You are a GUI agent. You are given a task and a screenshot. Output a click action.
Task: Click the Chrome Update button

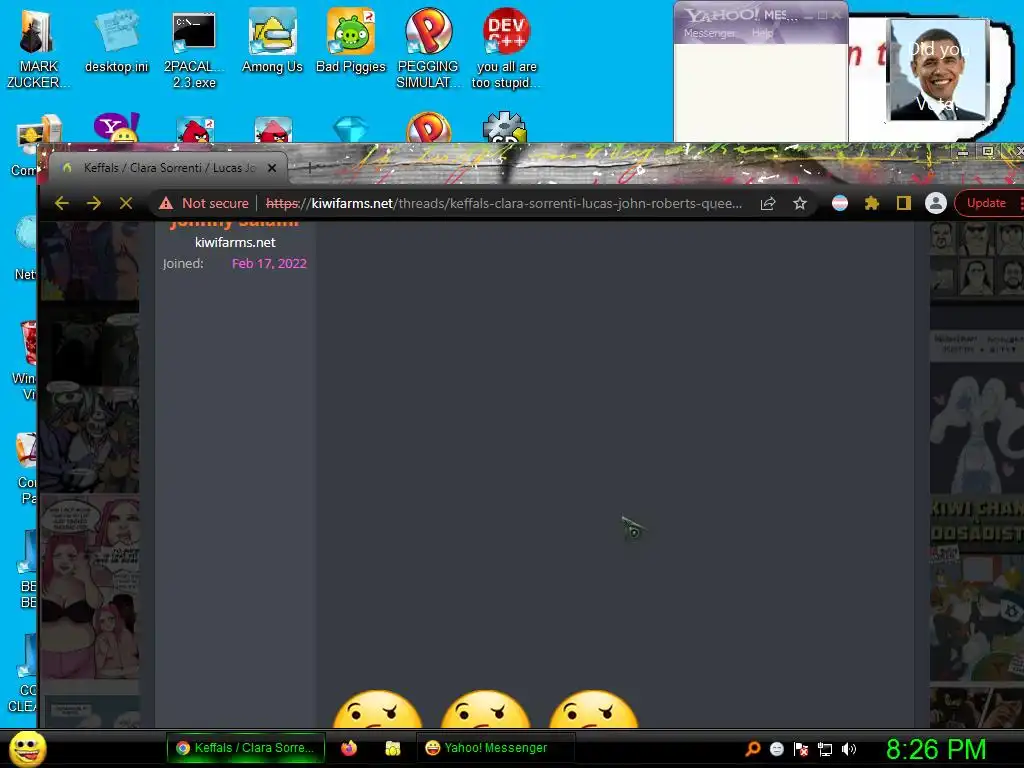click(985, 203)
